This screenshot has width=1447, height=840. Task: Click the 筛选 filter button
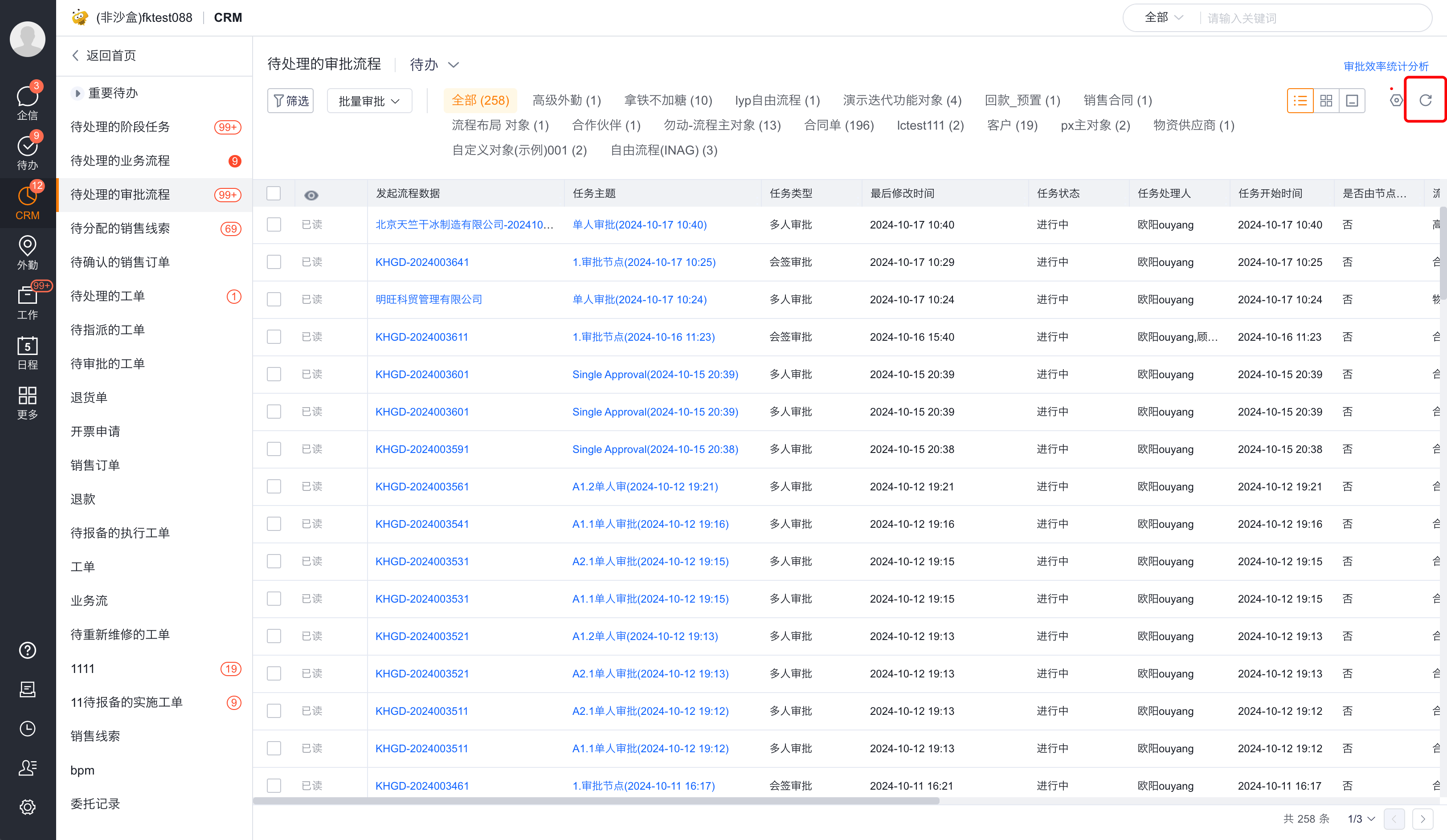click(x=290, y=101)
